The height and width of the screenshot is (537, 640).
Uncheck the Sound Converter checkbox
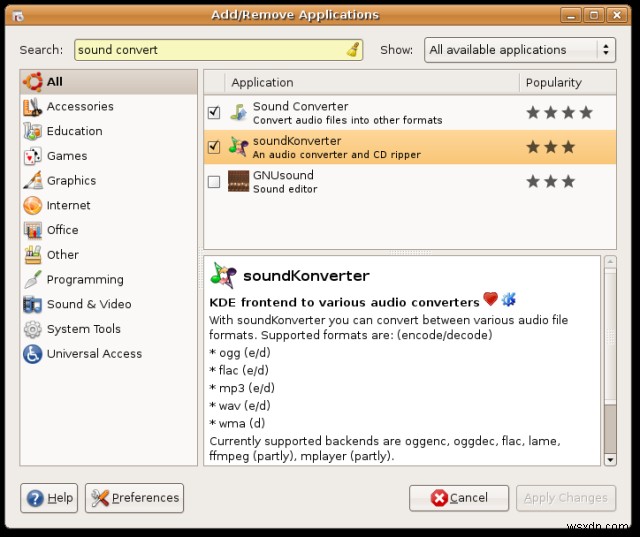click(x=214, y=113)
